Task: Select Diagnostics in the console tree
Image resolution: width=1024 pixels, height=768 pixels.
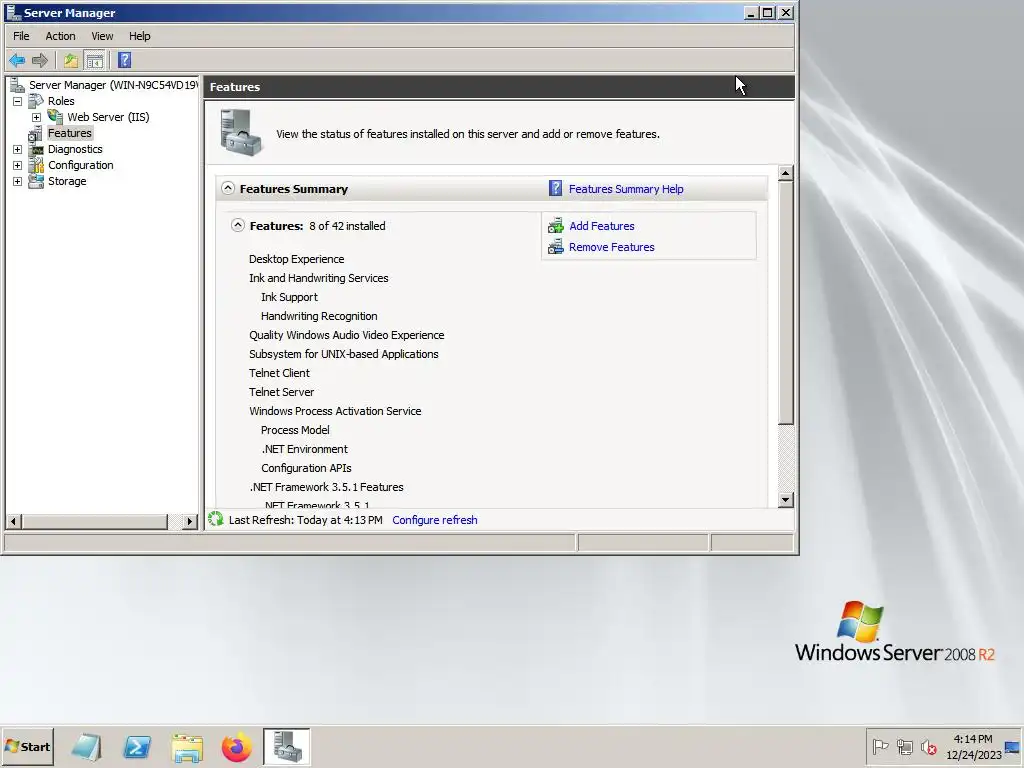Action: (75, 149)
